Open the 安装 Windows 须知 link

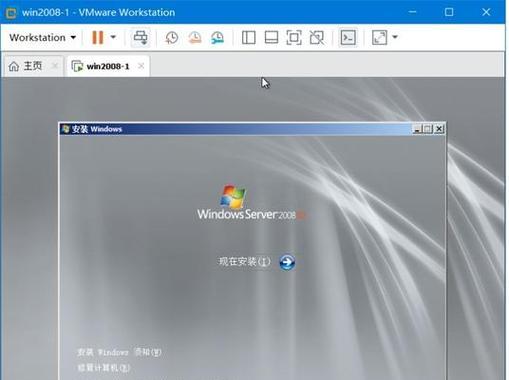coord(119,352)
